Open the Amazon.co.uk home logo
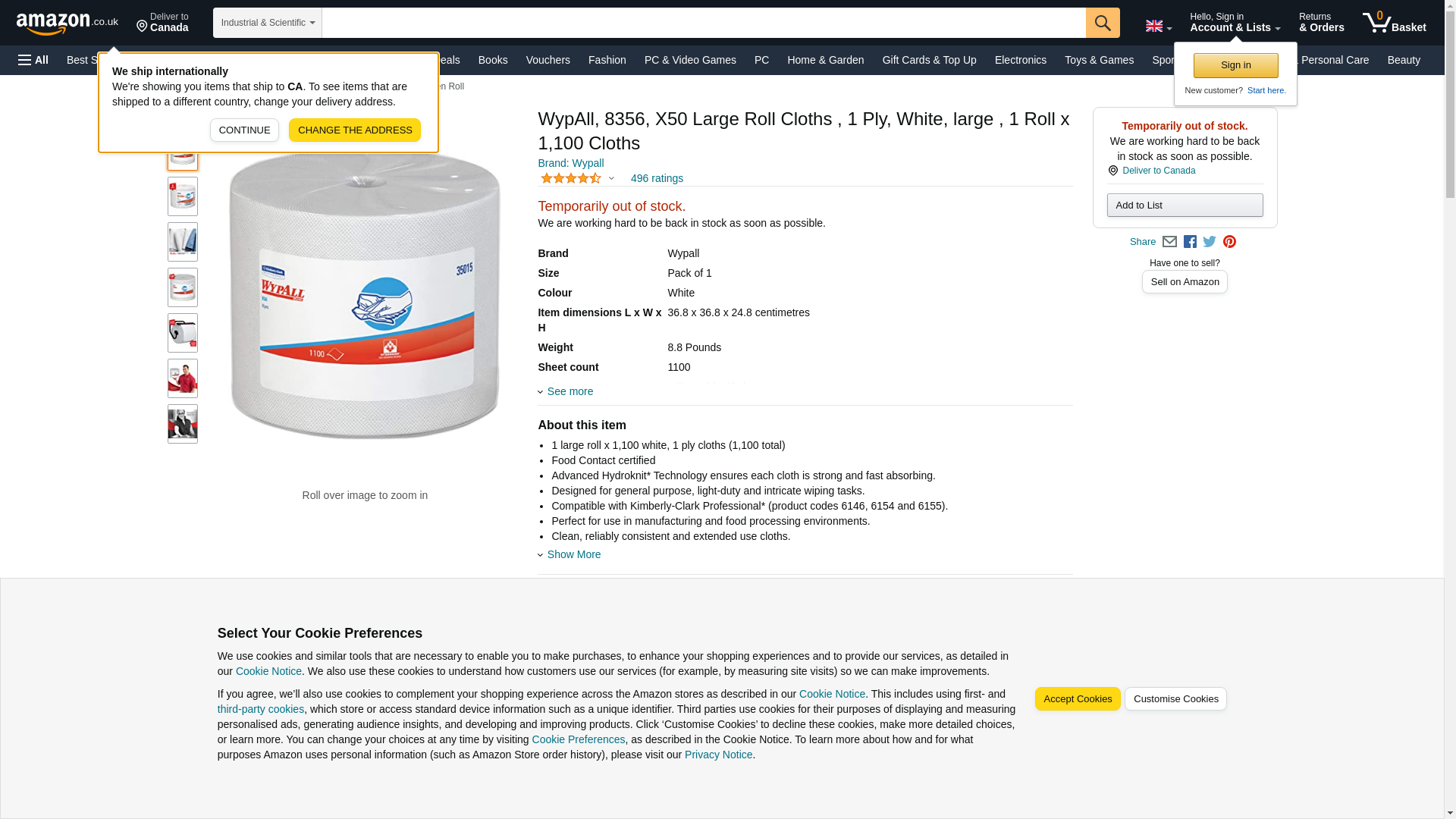1456x819 pixels. 67,24
